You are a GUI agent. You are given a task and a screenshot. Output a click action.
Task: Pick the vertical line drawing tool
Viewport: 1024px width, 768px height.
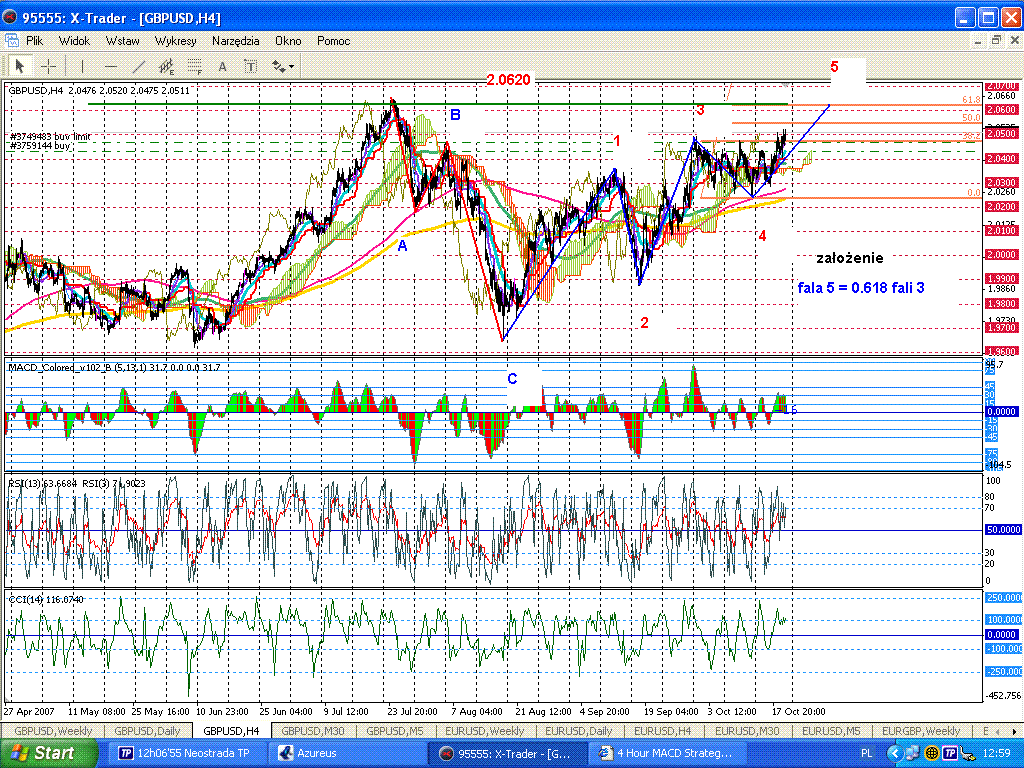tap(82, 66)
